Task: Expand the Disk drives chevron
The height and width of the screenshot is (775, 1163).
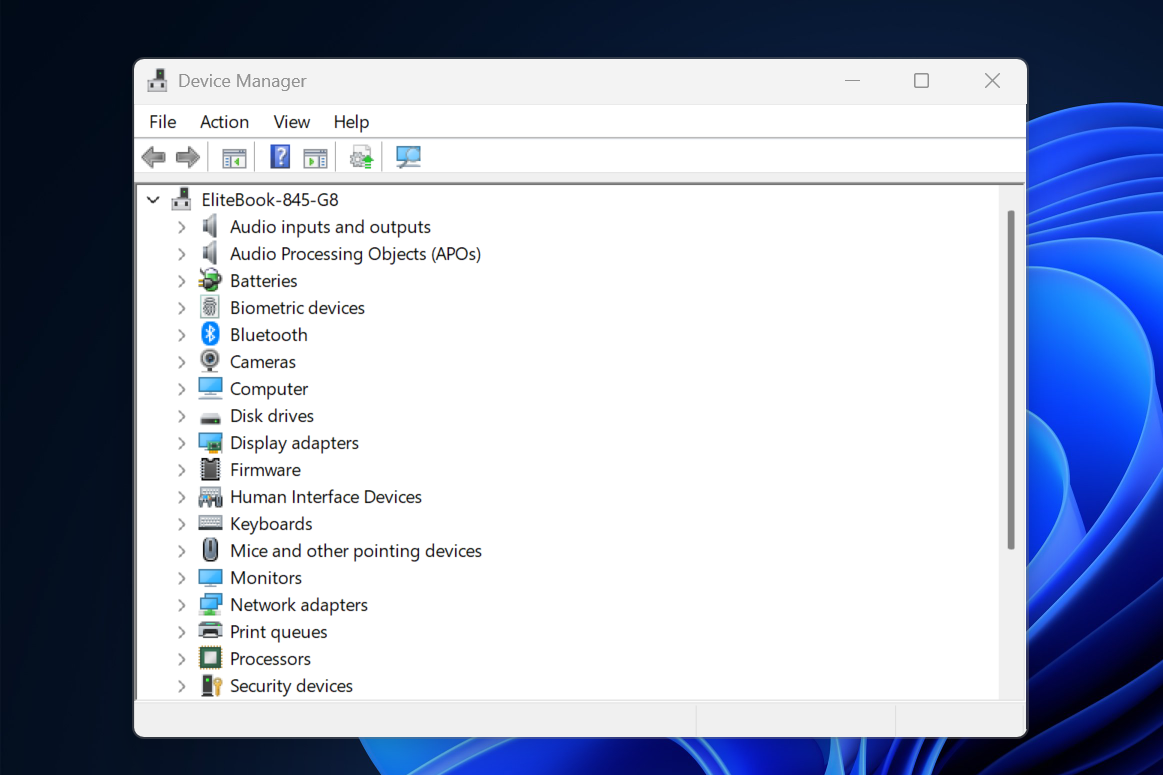Action: (182, 416)
